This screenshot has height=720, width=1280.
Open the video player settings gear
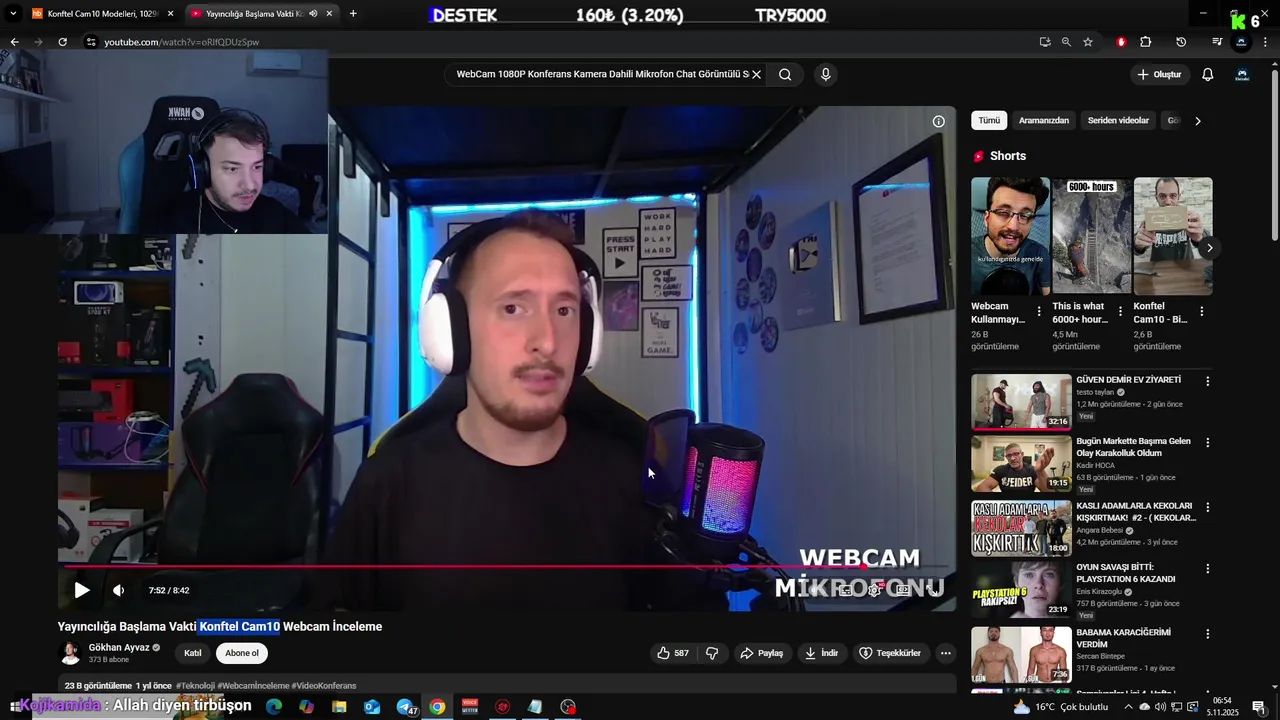(x=874, y=590)
